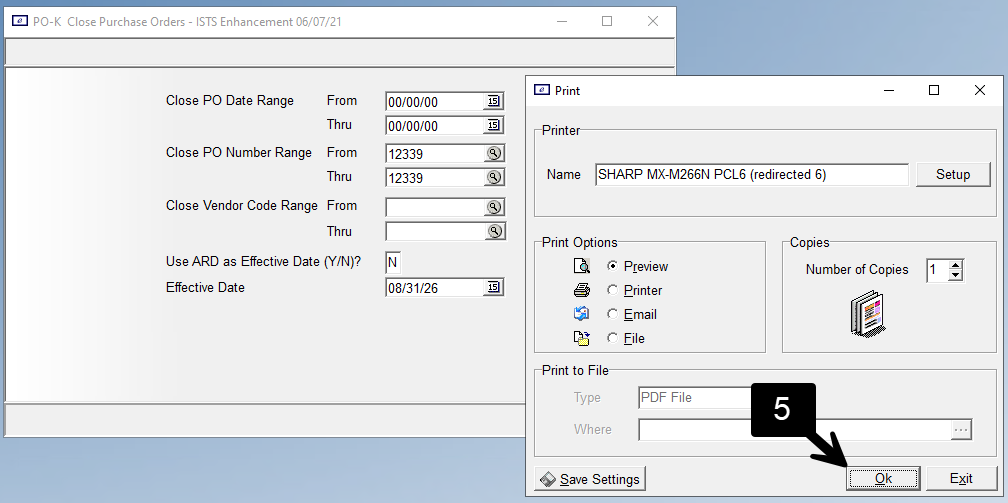
Task: Open calendar picker for Effective Date
Action: tap(493, 288)
